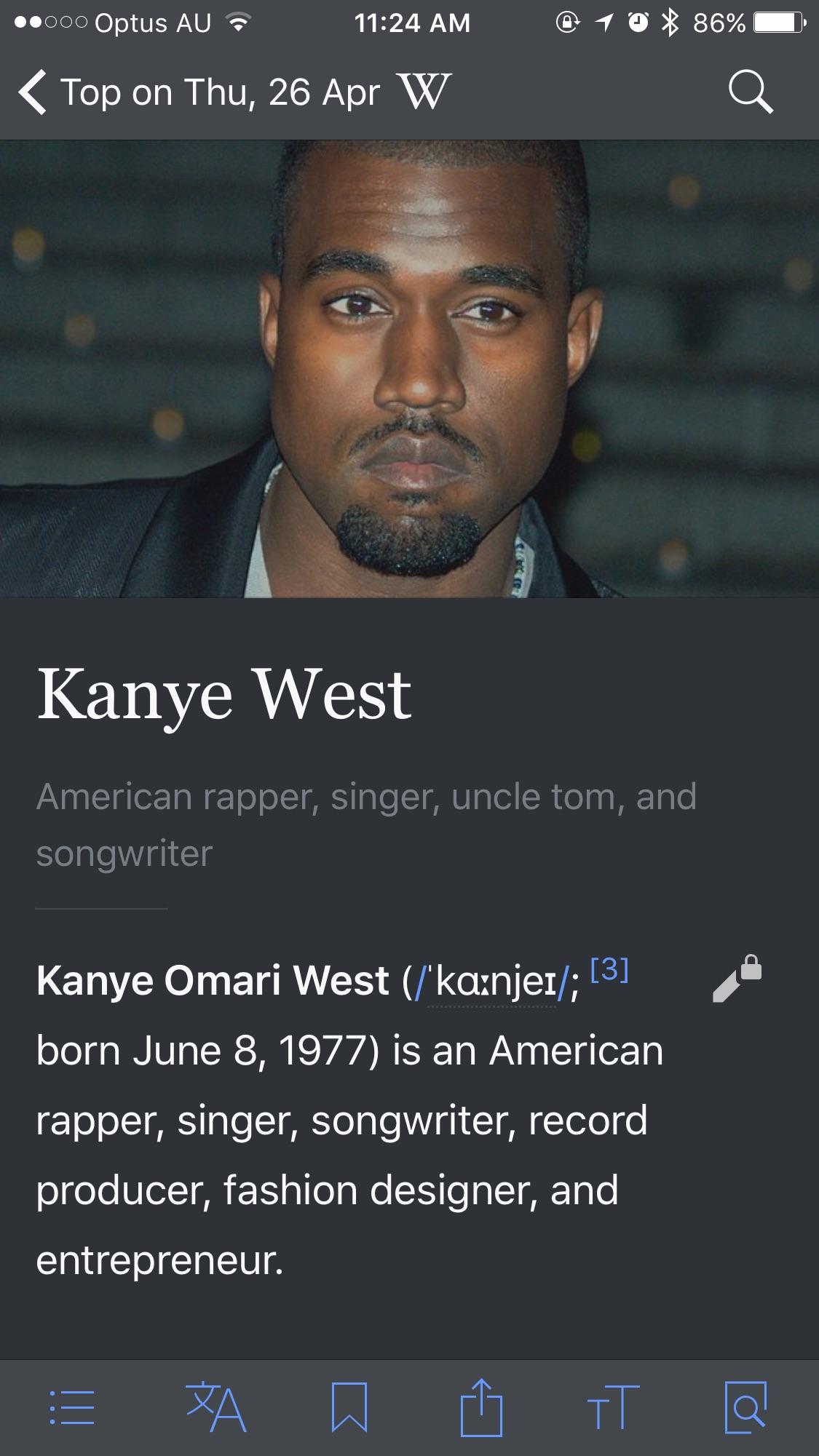Open the Kanye West lead image

409,369
